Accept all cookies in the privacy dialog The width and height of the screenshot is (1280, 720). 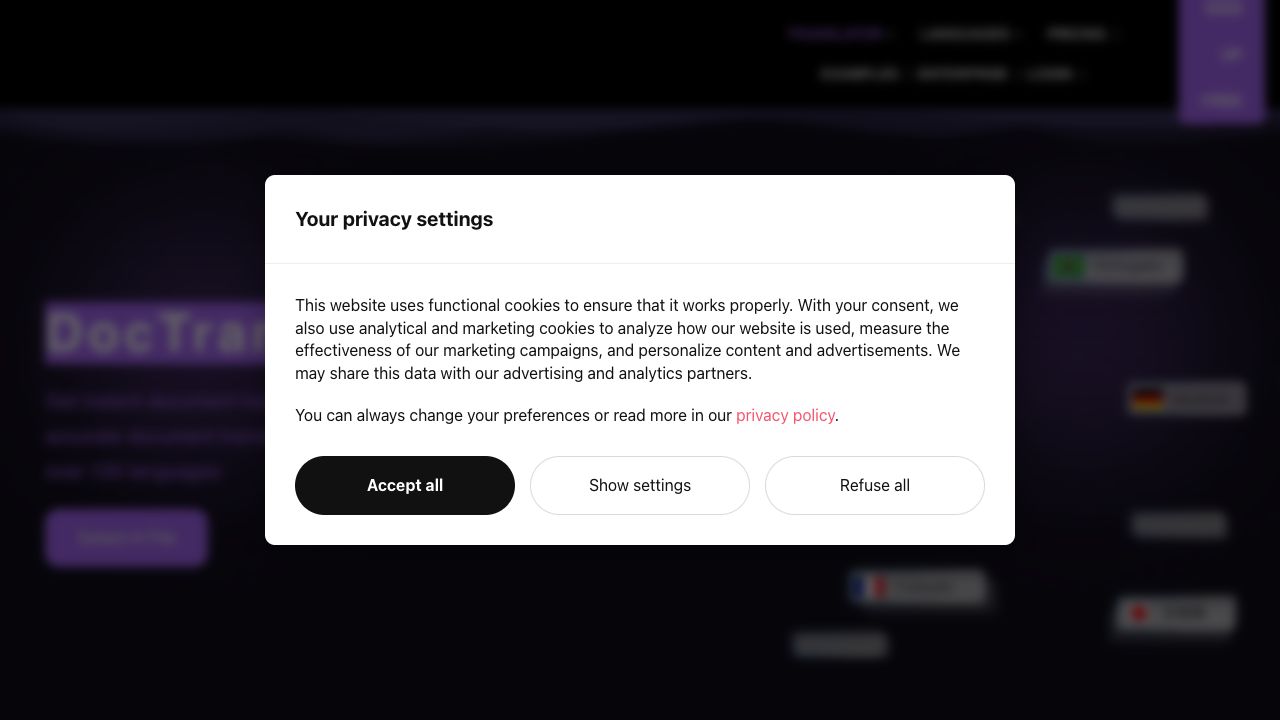click(x=404, y=485)
